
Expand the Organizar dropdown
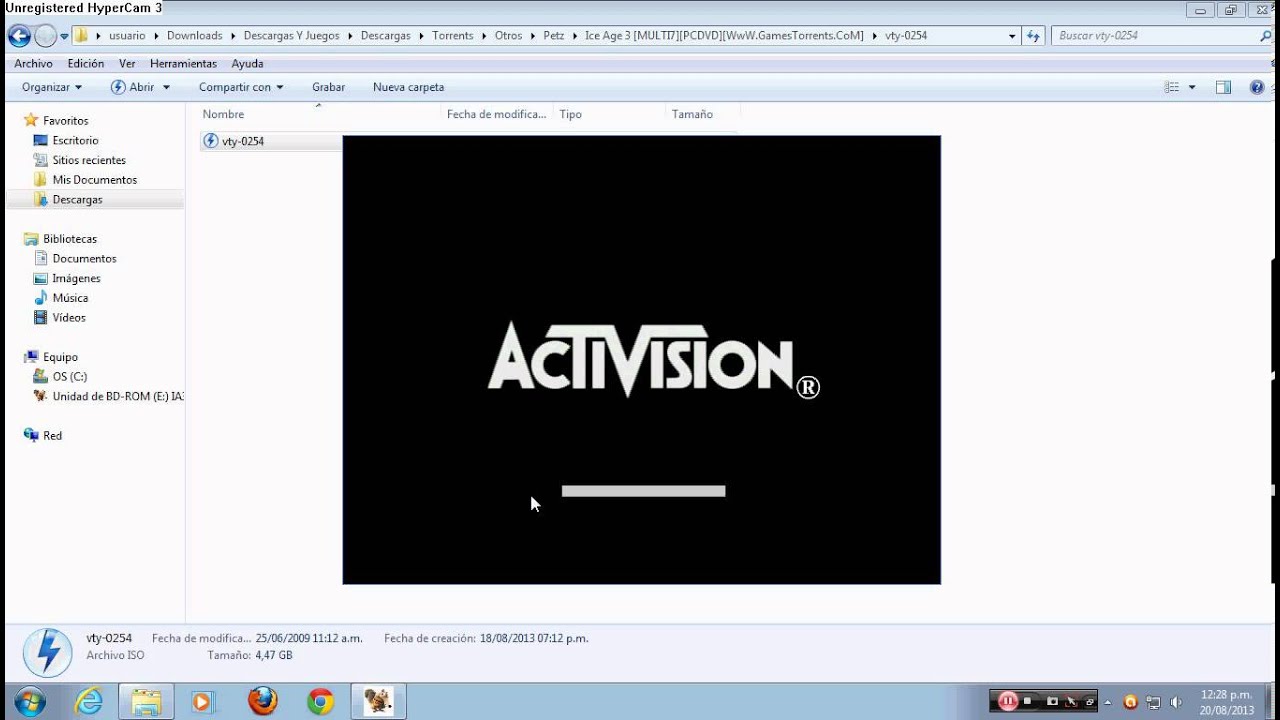tap(52, 87)
